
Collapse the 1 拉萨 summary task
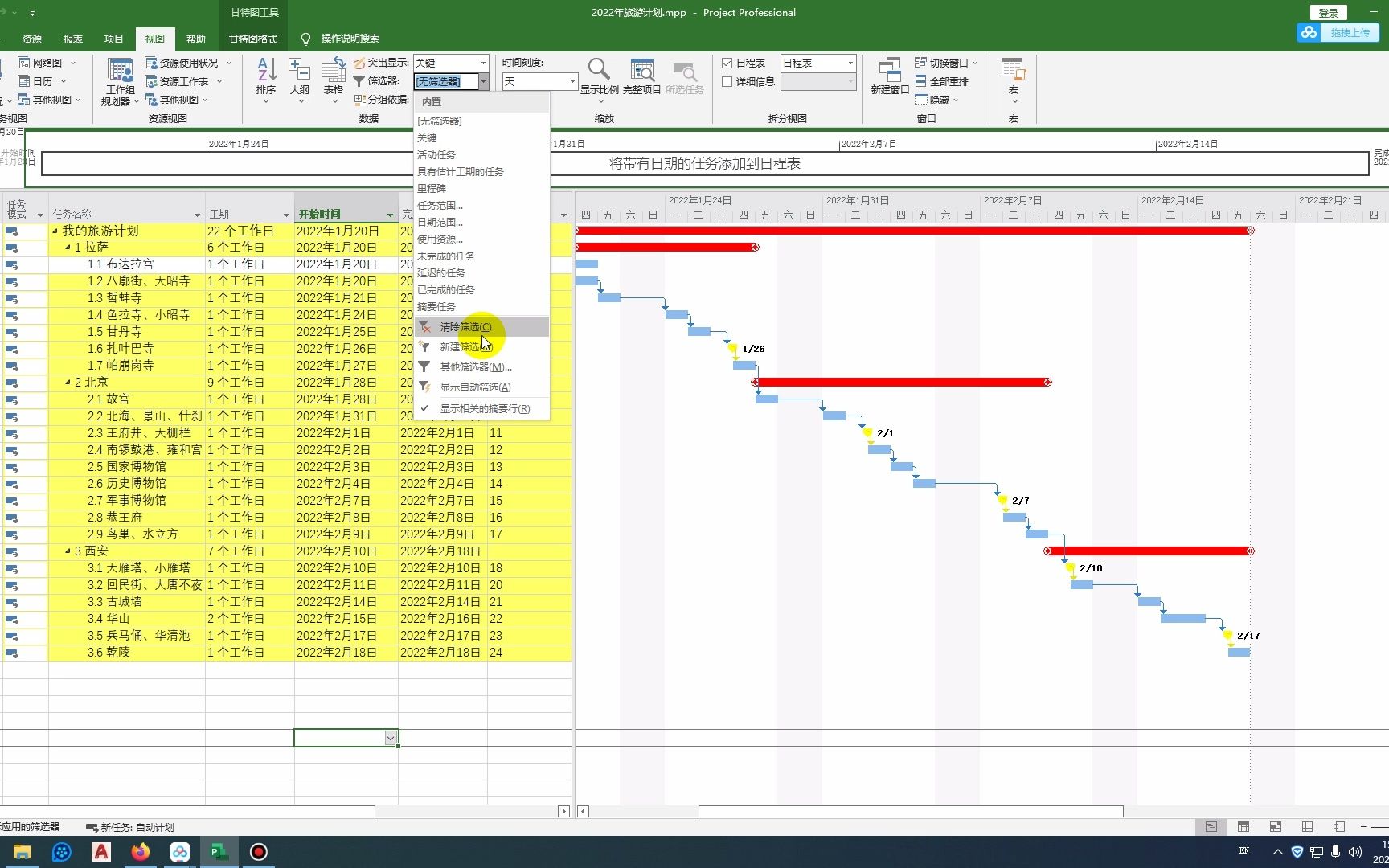coord(68,248)
